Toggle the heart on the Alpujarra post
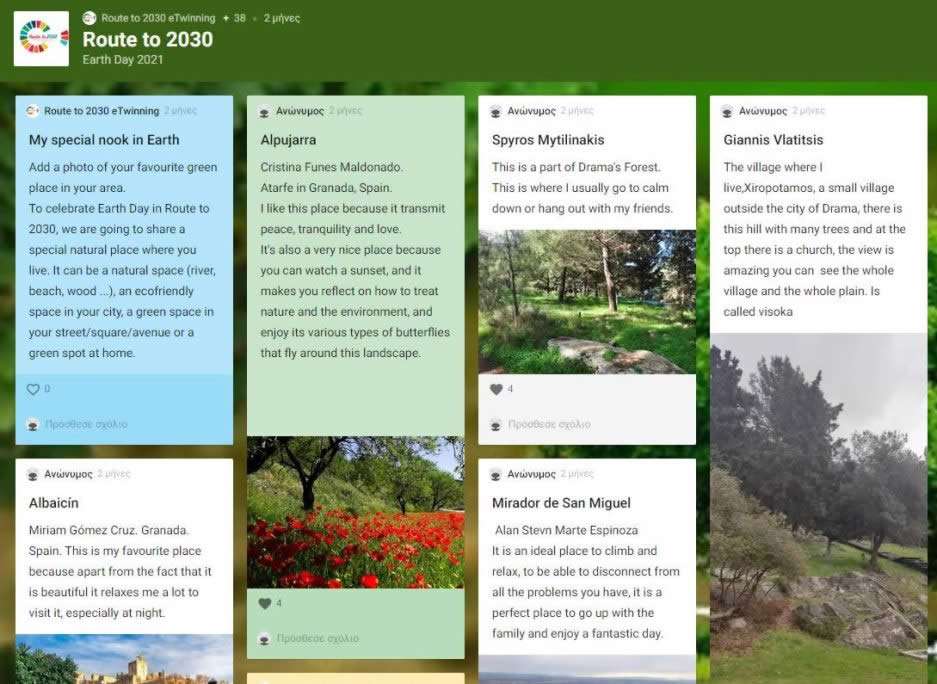This screenshot has height=684, width=937. pos(265,603)
